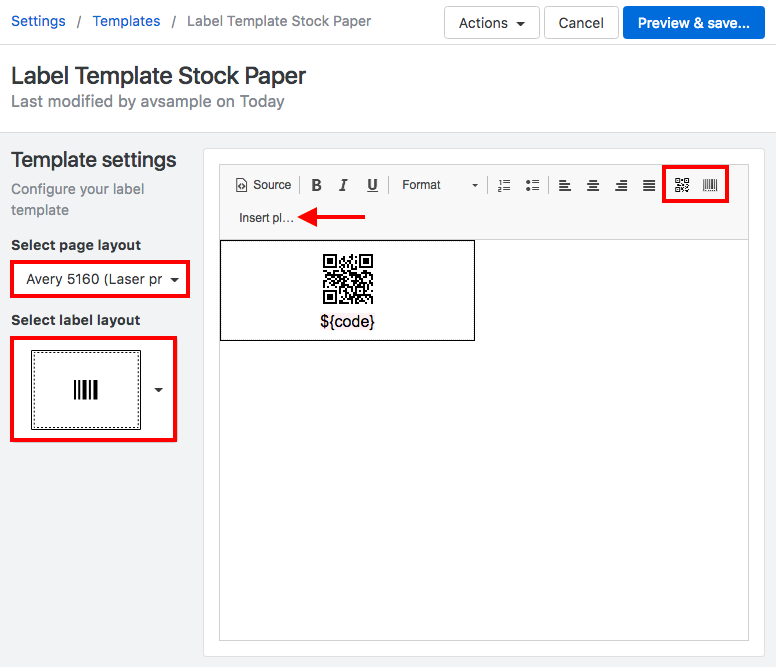Click the 'Last modified by avsample on Today' text

tap(147, 101)
